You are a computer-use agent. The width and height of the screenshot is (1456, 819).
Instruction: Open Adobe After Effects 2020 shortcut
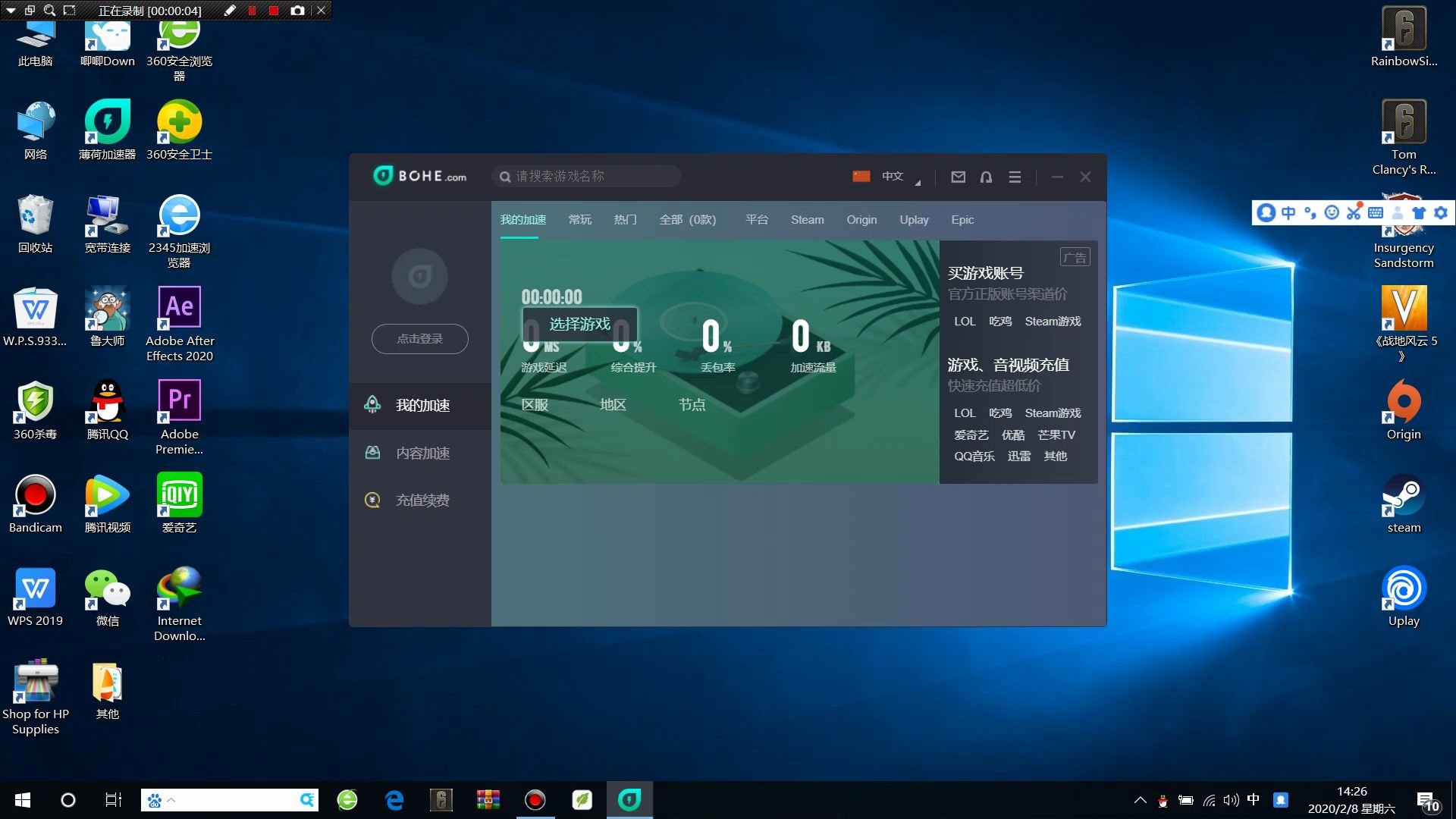point(180,324)
